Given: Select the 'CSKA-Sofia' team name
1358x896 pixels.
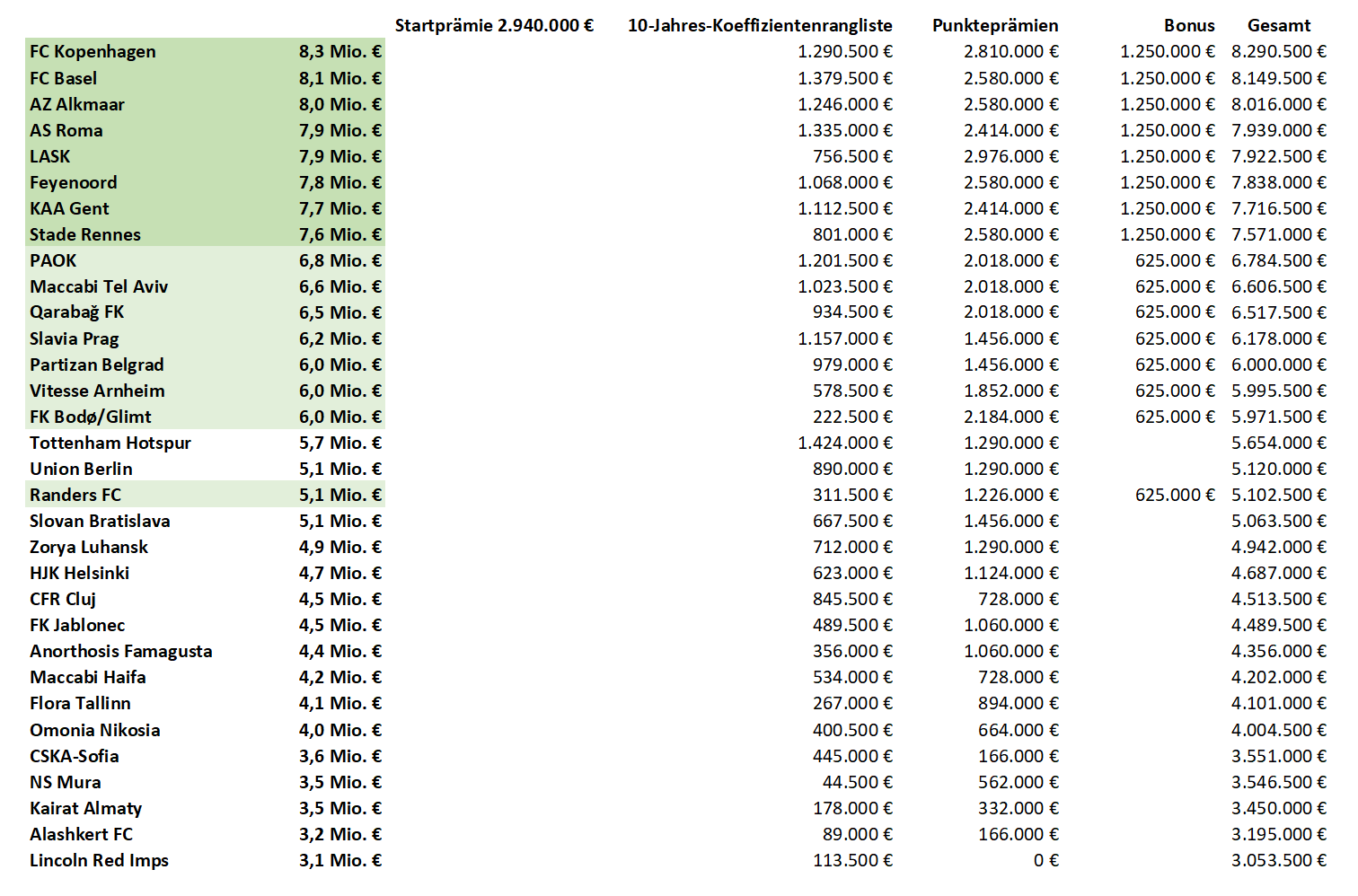Looking at the screenshot, I should tap(74, 756).
